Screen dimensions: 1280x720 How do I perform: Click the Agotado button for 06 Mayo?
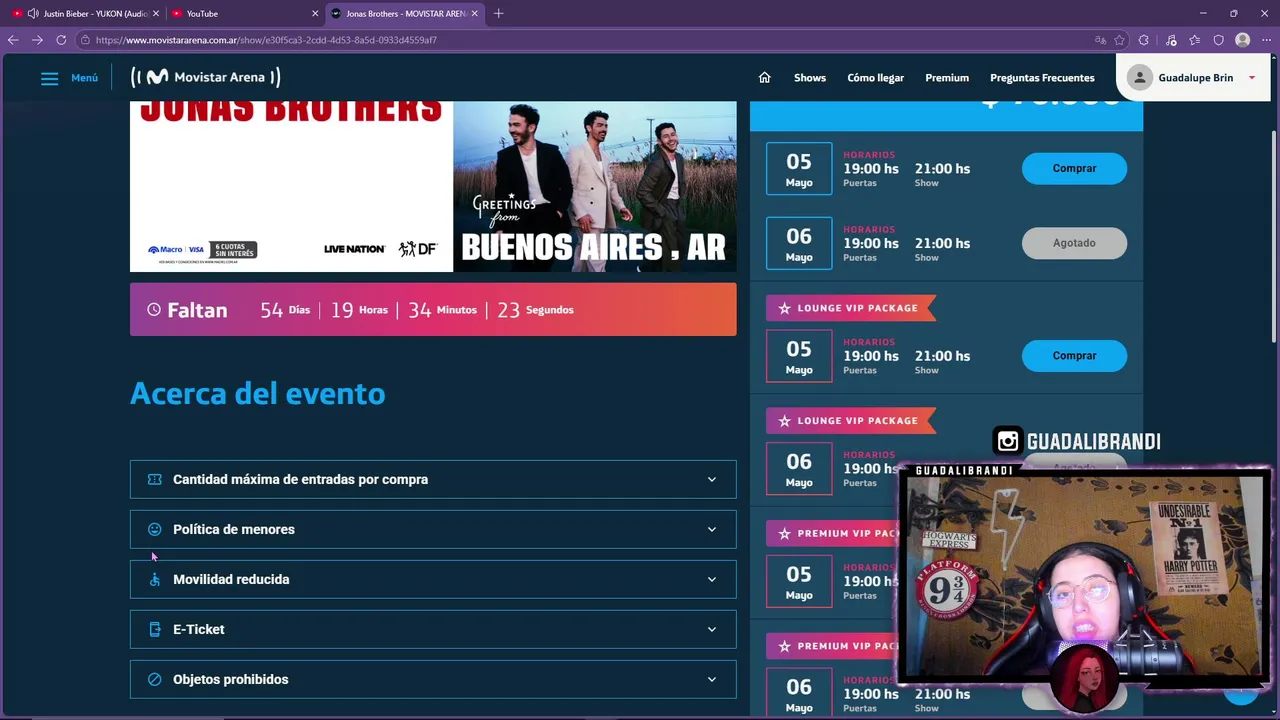[1074, 243]
